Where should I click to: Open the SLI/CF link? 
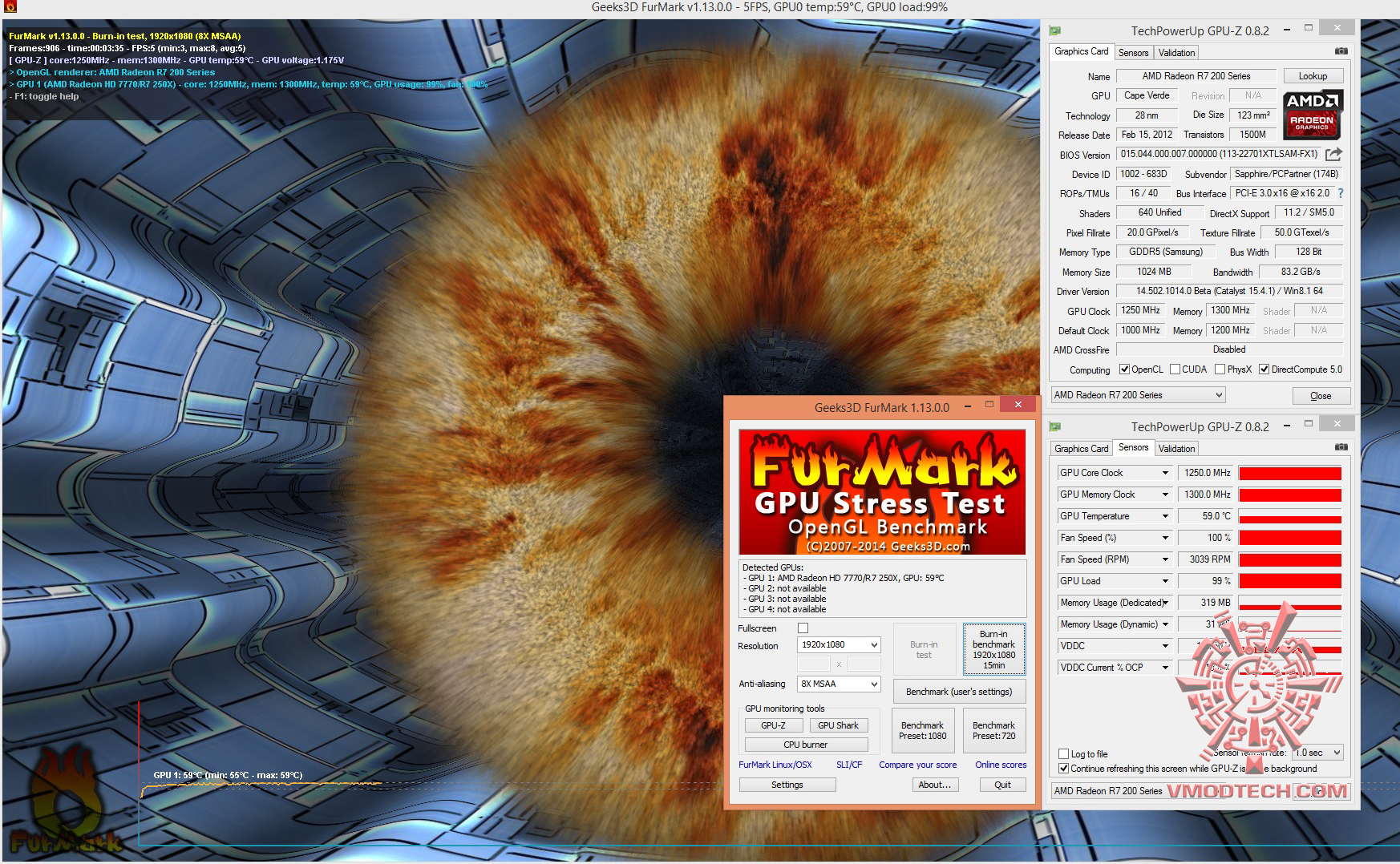coord(849,765)
